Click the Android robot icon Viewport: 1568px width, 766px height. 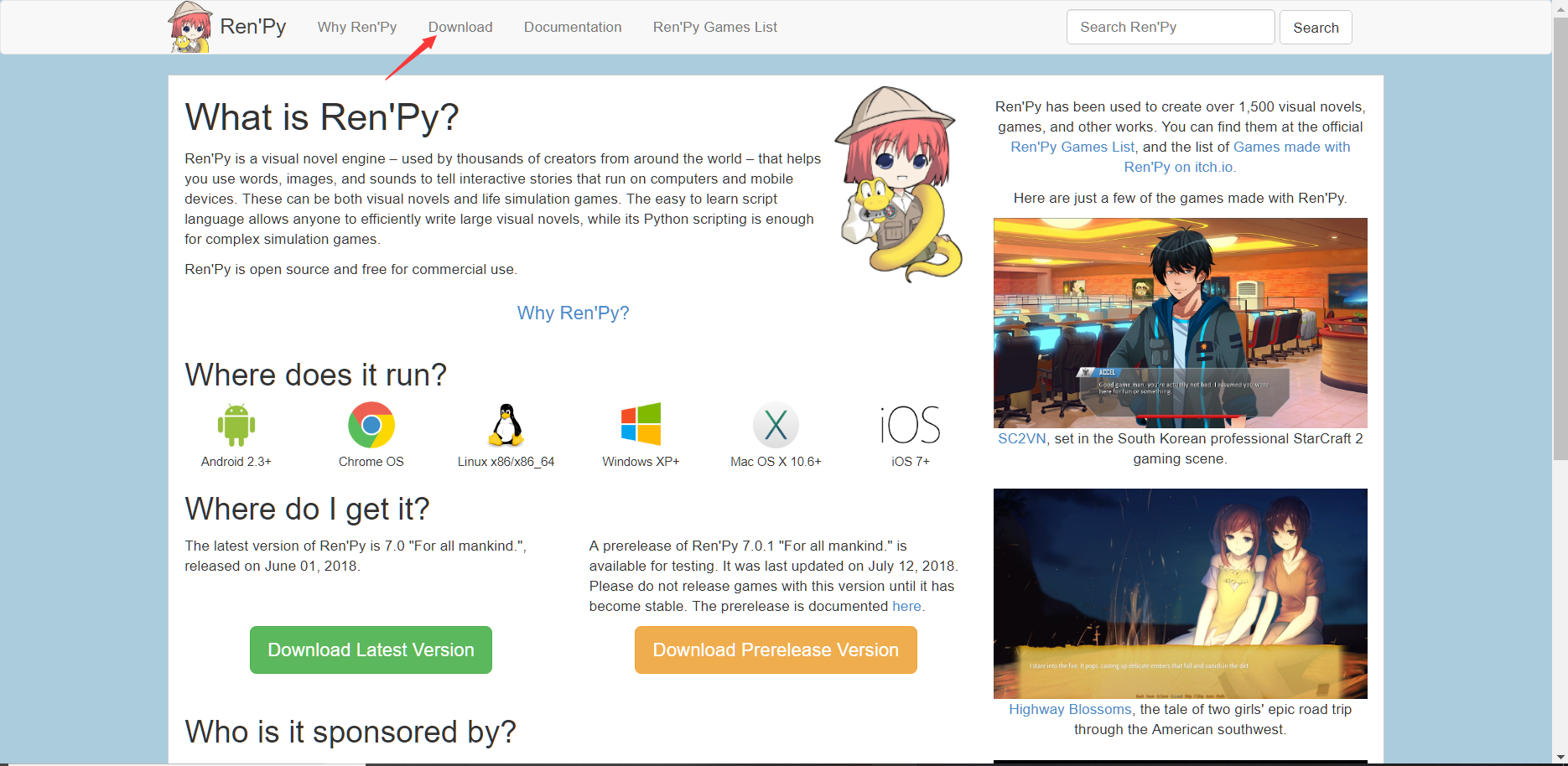236,425
